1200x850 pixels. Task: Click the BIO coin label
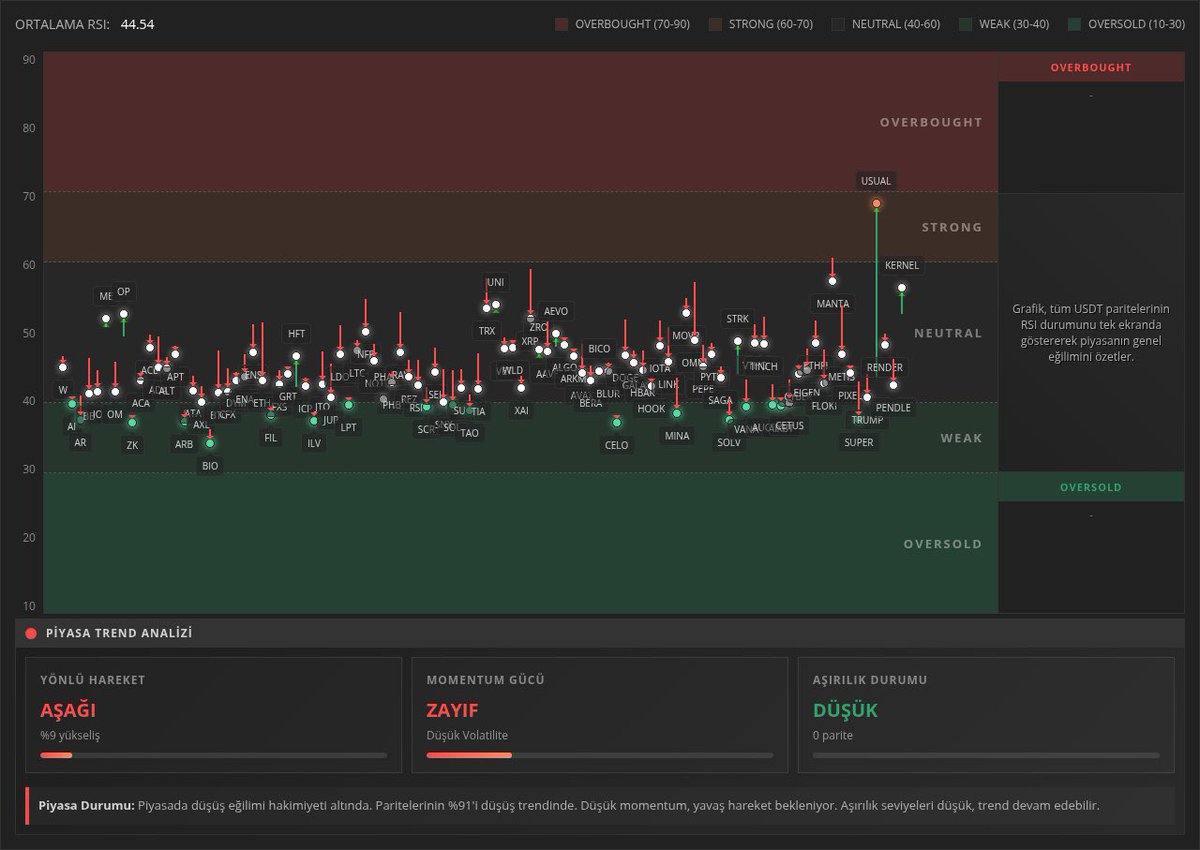pos(210,465)
